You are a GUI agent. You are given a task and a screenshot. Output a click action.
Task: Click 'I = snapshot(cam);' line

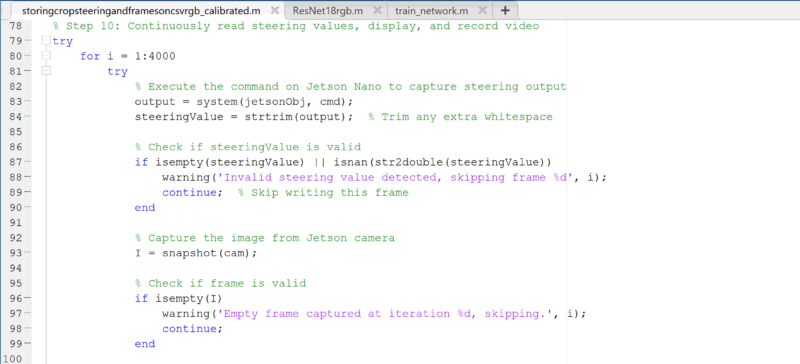pos(196,253)
